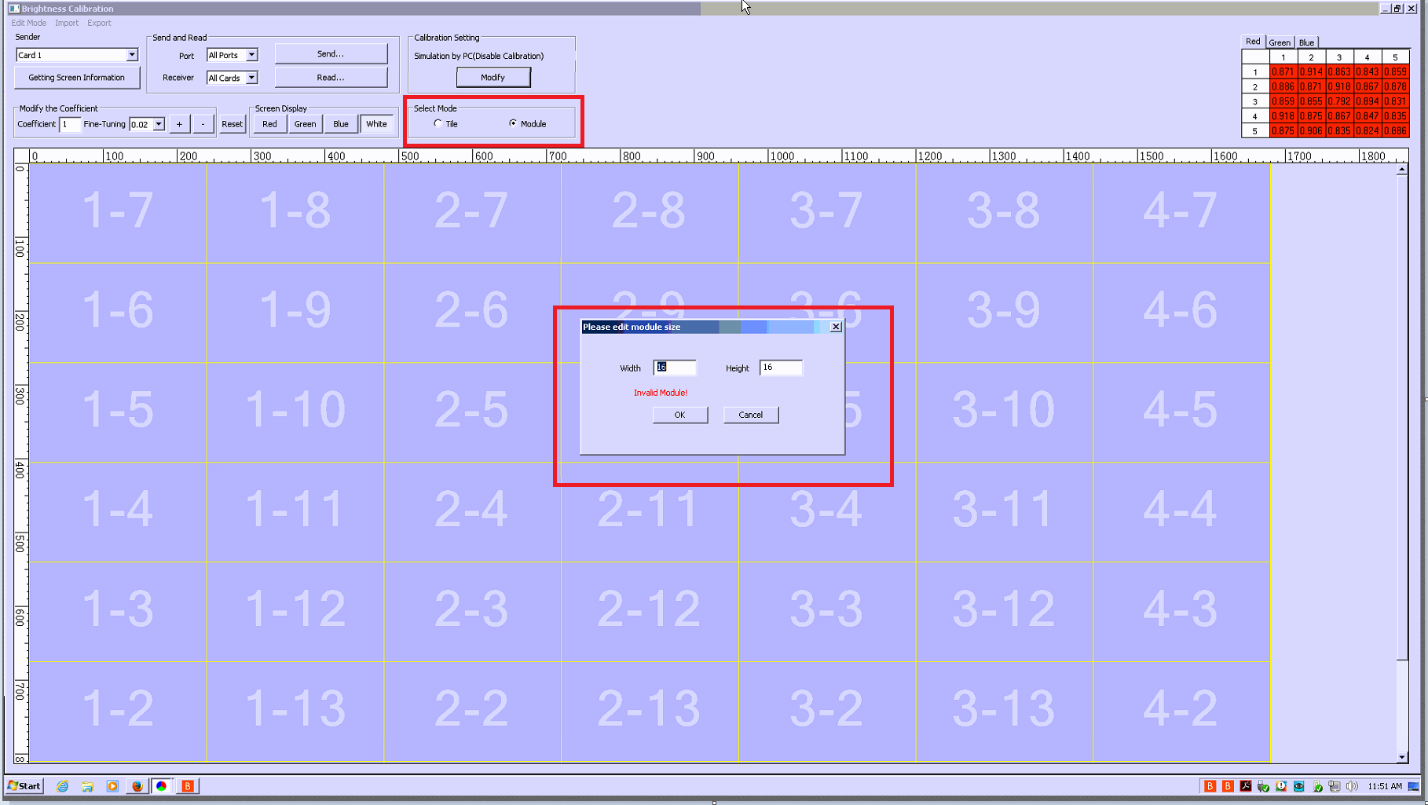
Task: Click the Getting Screen Information button
Action: [x=76, y=78]
